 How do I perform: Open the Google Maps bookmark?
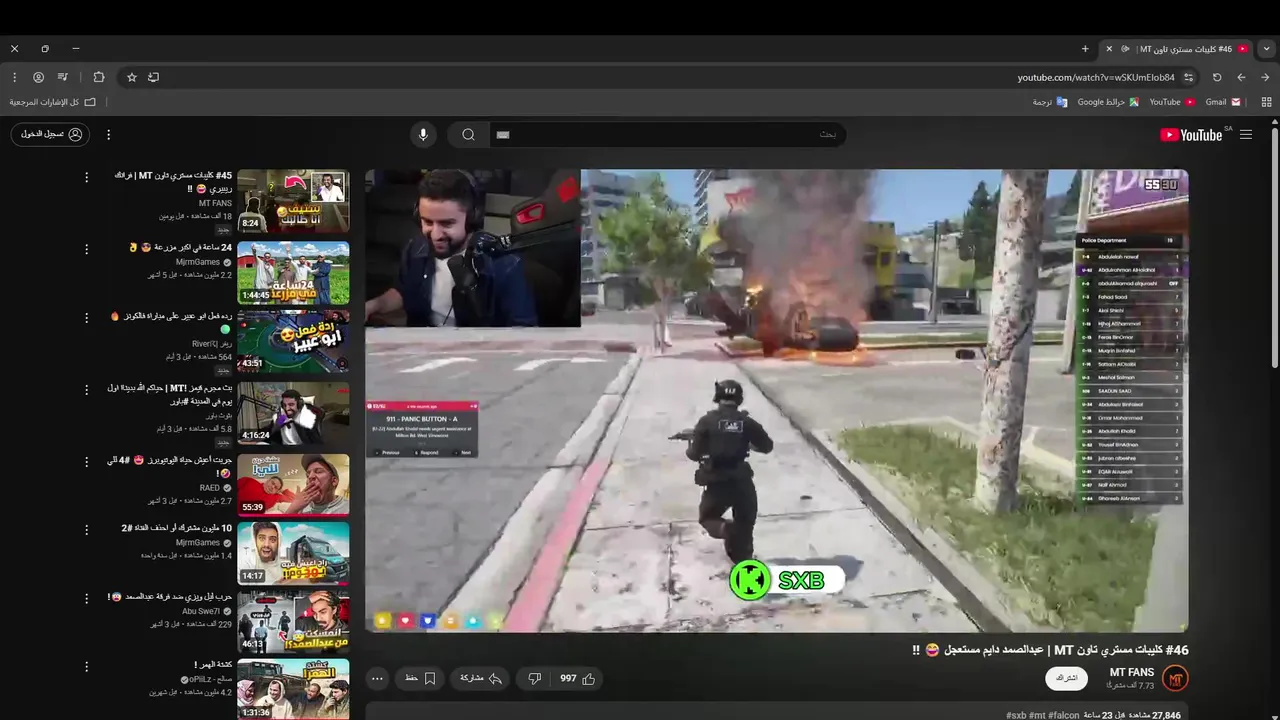click(1107, 102)
